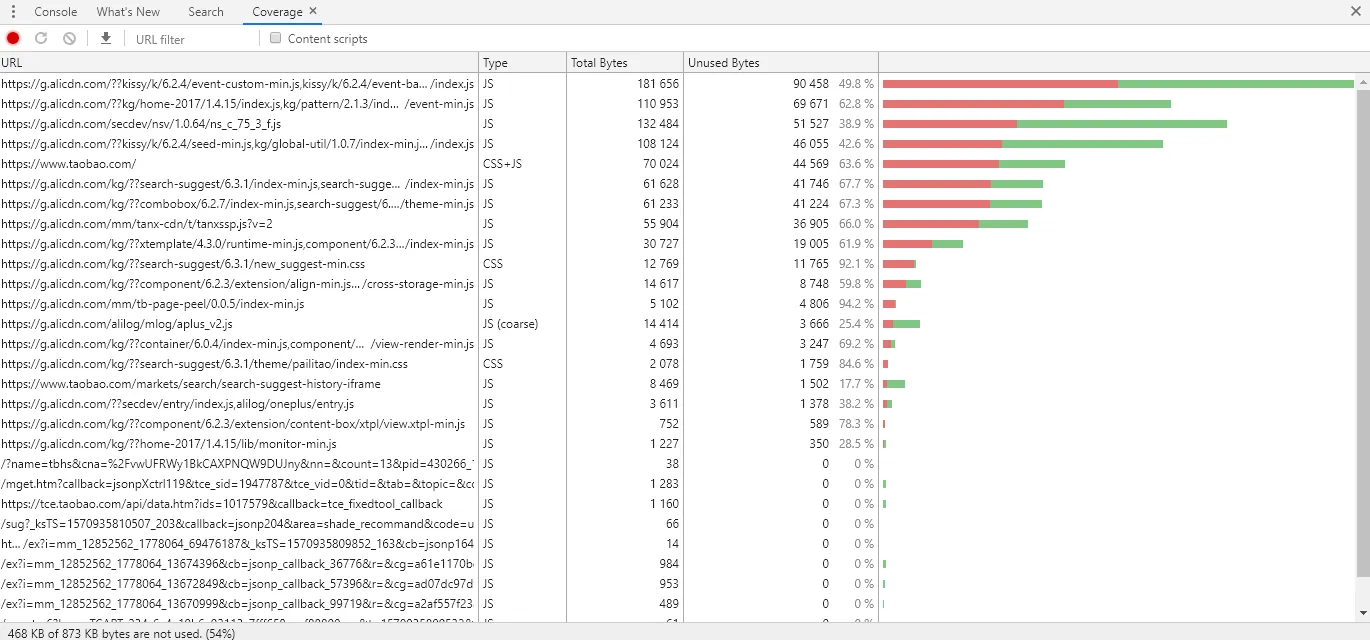Enable the Content scripts checkbox
The width and height of the screenshot is (1370, 640).
(x=276, y=38)
